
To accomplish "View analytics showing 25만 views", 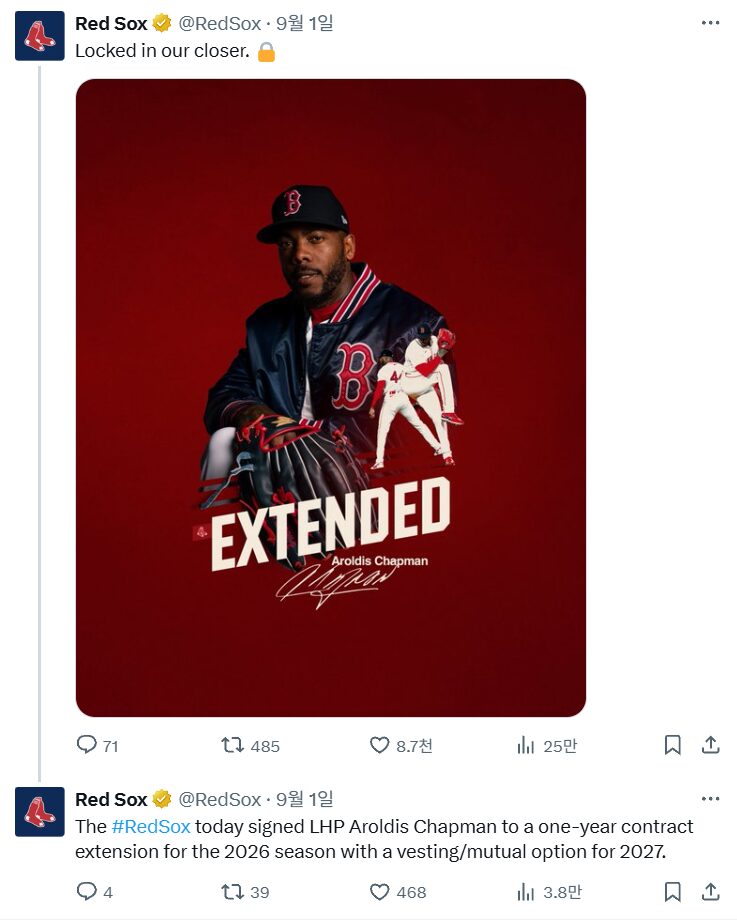I will [x=525, y=745].
